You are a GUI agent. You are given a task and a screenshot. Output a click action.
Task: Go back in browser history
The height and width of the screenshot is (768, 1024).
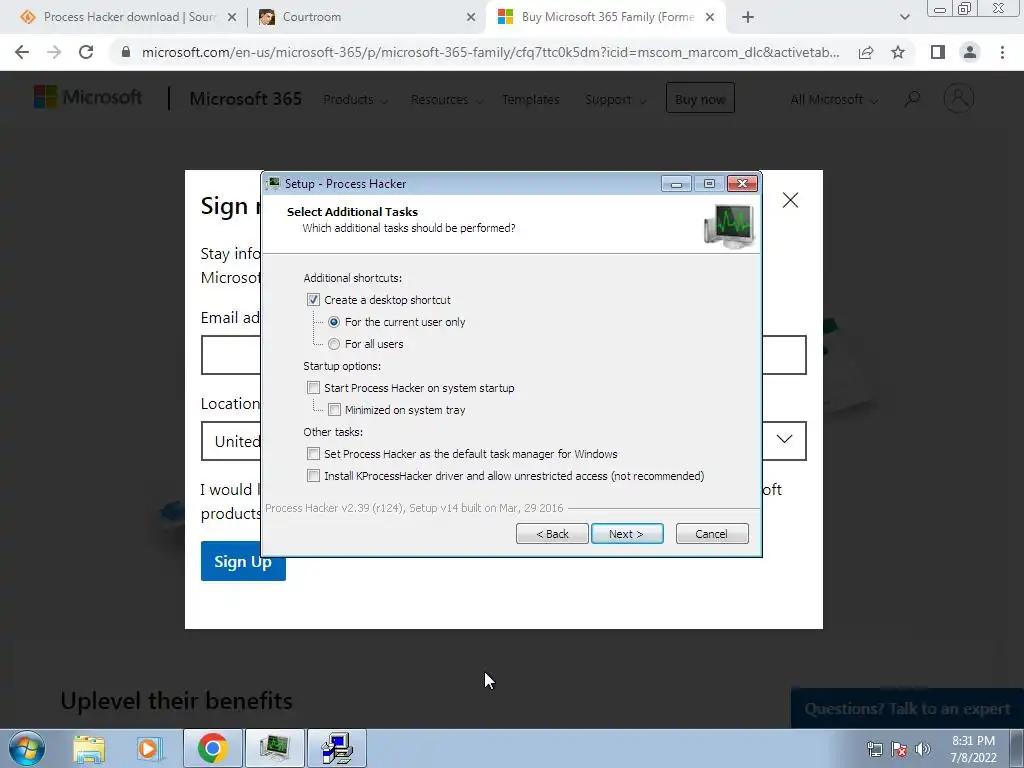point(22,52)
